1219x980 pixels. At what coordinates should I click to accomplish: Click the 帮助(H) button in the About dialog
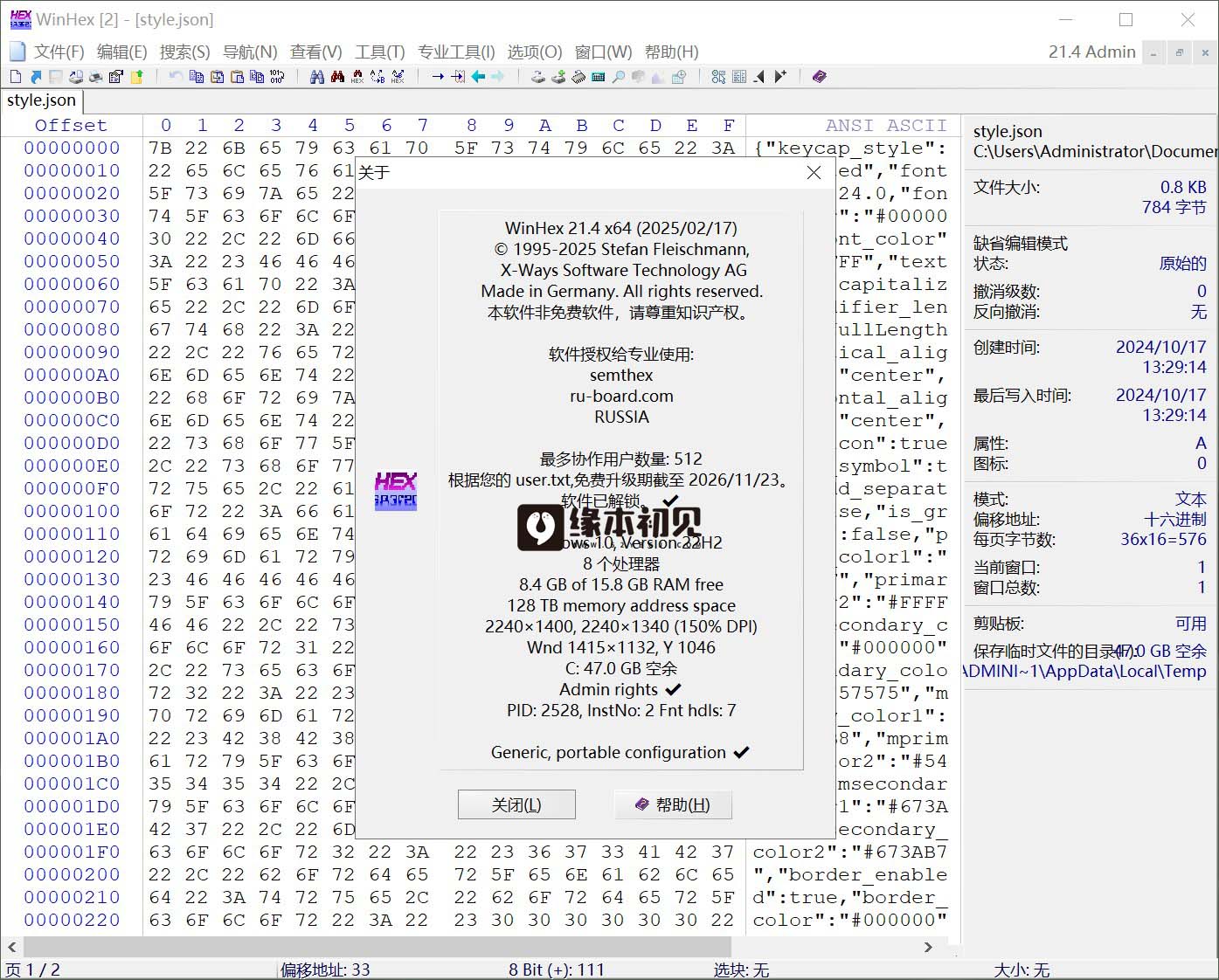(673, 804)
